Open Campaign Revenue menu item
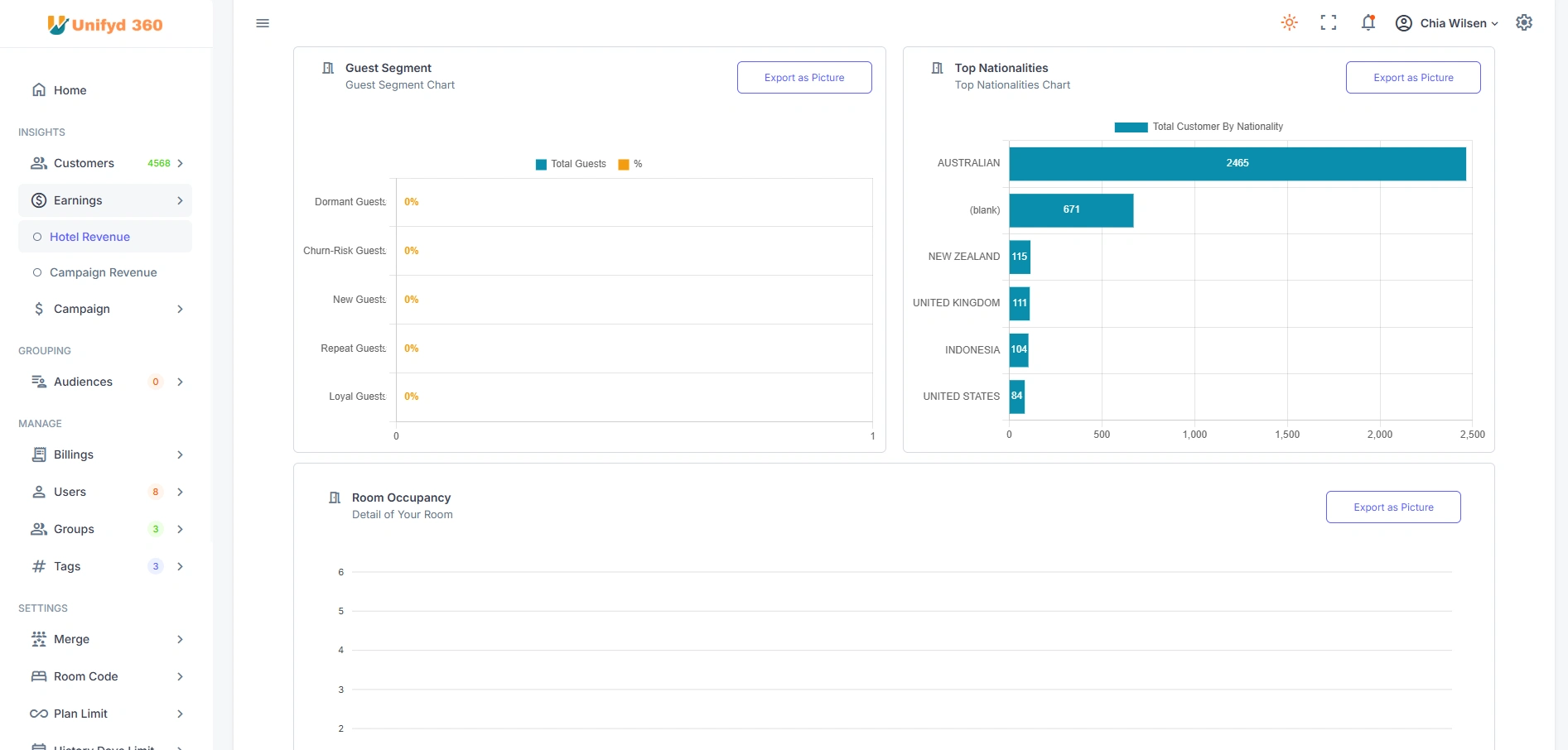 pos(103,272)
